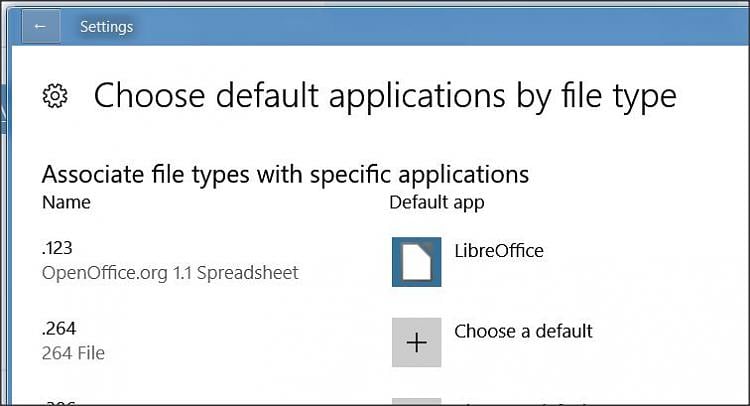This screenshot has height=406, width=750.
Task: Click the word Spreadsheet under .123
Action: (x=248, y=273)
